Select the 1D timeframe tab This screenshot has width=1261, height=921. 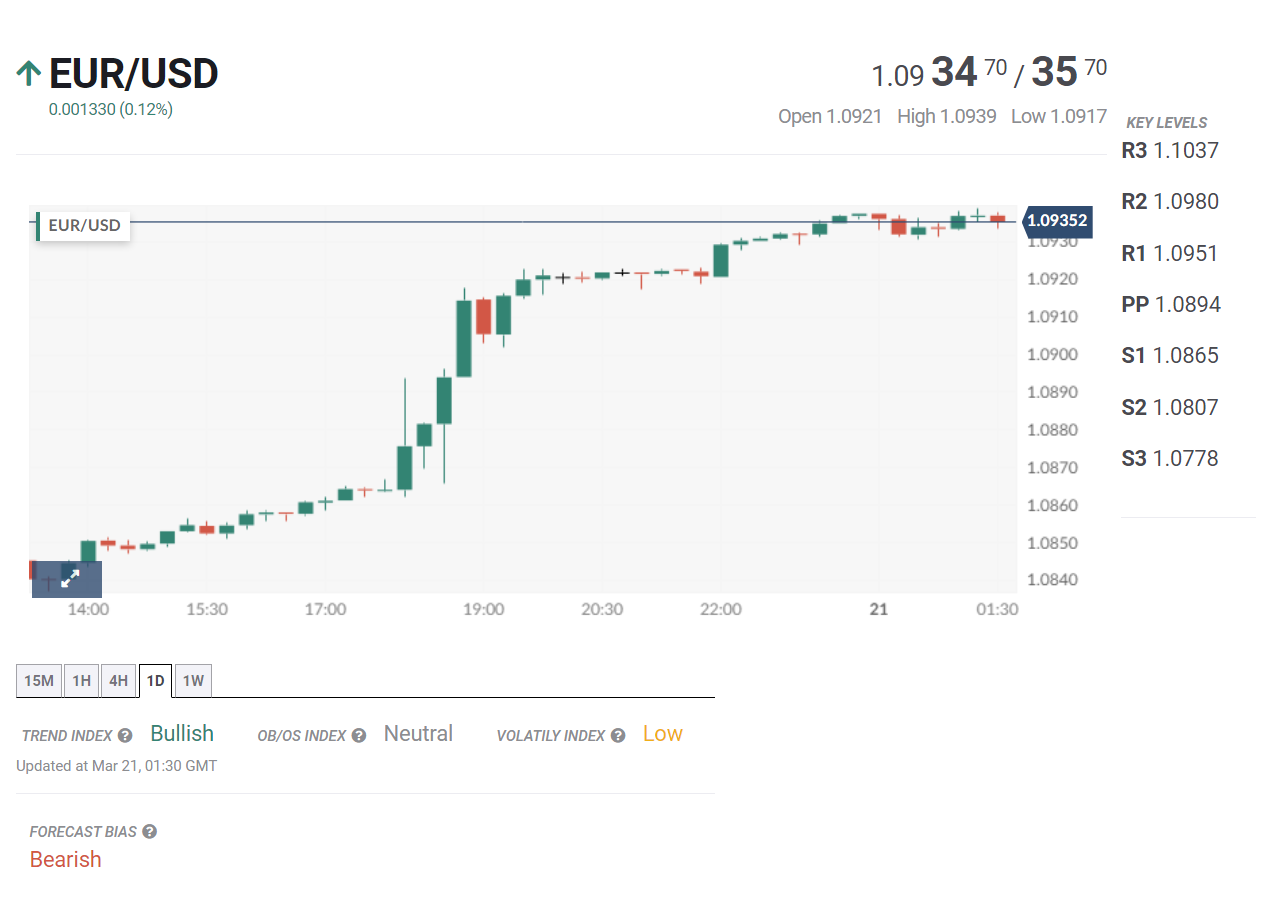click(156, 681)
